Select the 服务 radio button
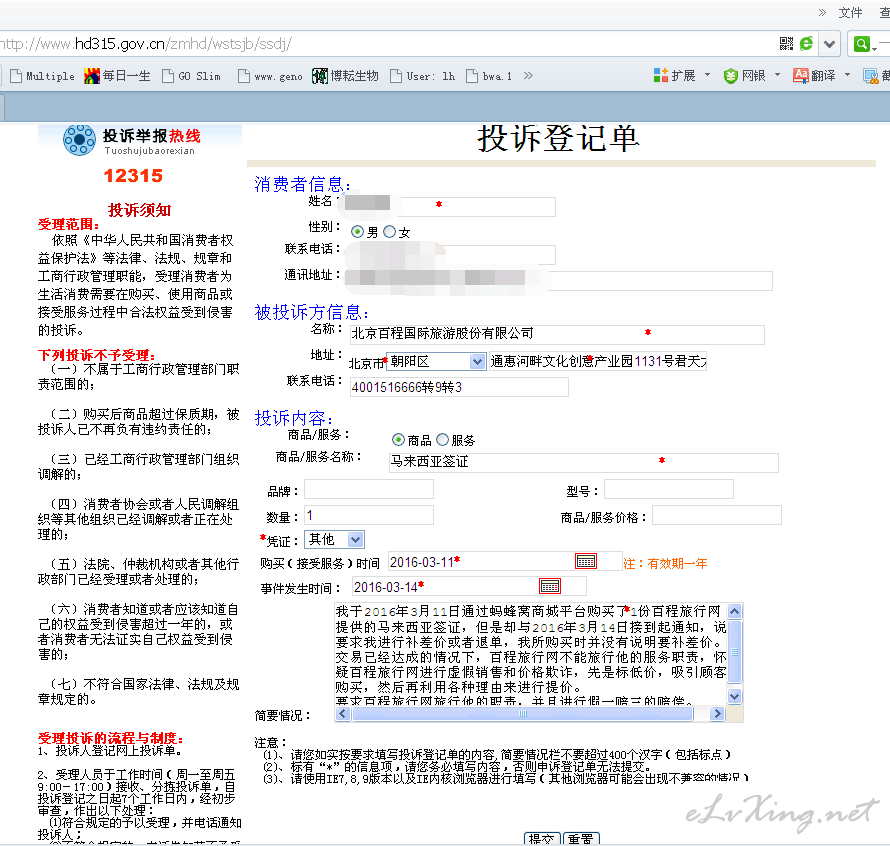 [x=442, y=440]
